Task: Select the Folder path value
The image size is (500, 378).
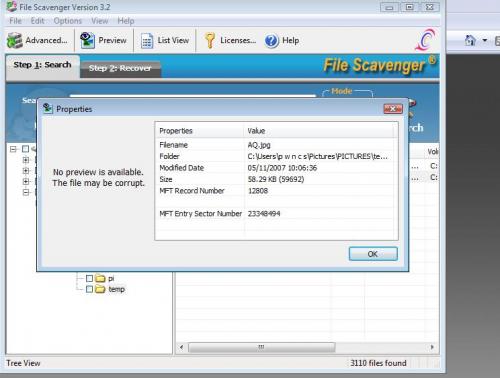Action: click(317, 156)
